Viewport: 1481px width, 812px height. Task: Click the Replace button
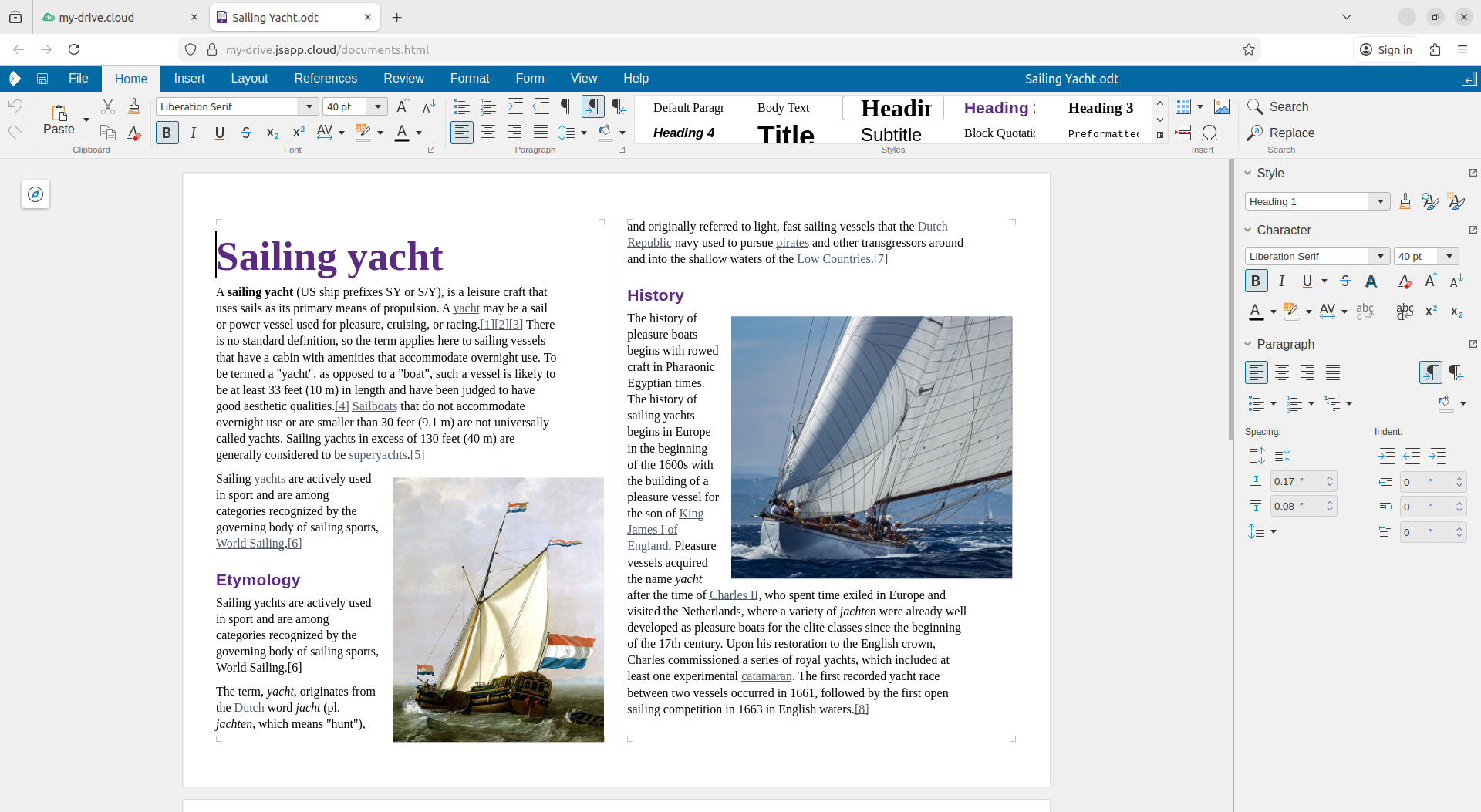[1281, 133]
